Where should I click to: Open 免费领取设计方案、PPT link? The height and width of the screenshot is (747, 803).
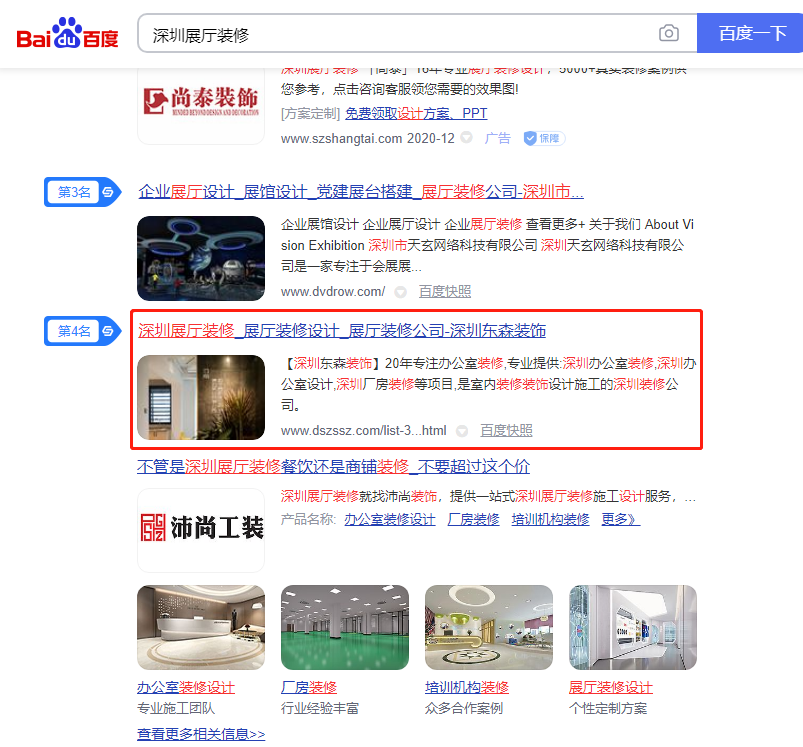click(416, 113)
